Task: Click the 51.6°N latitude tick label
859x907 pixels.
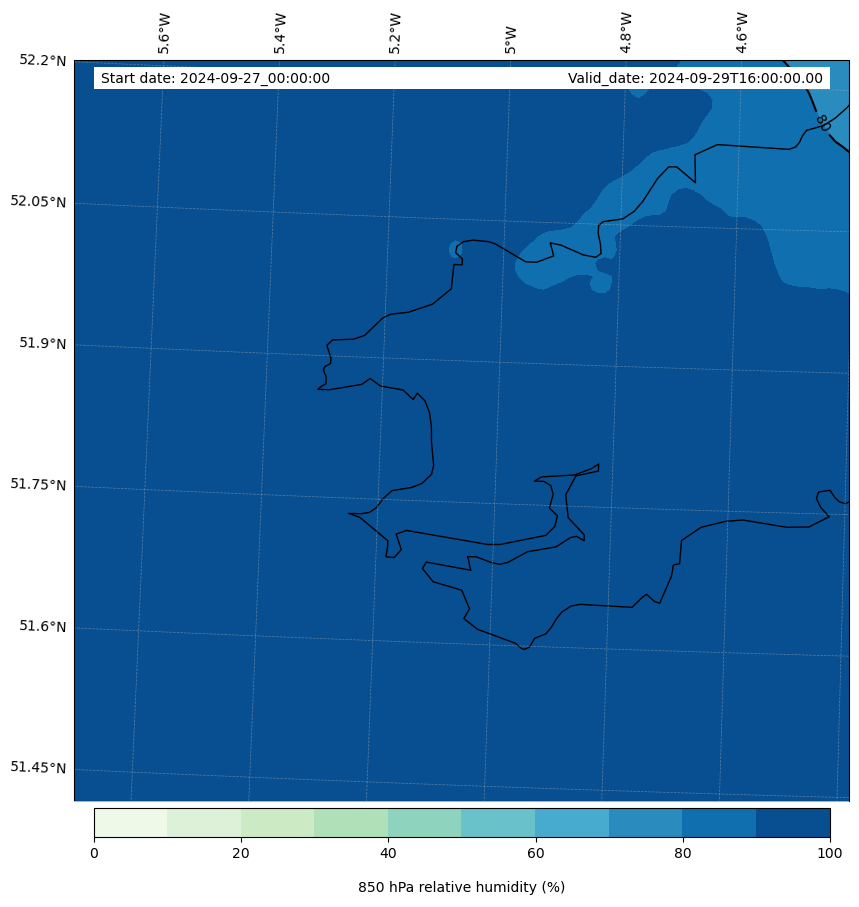Action: coord(43,627)
